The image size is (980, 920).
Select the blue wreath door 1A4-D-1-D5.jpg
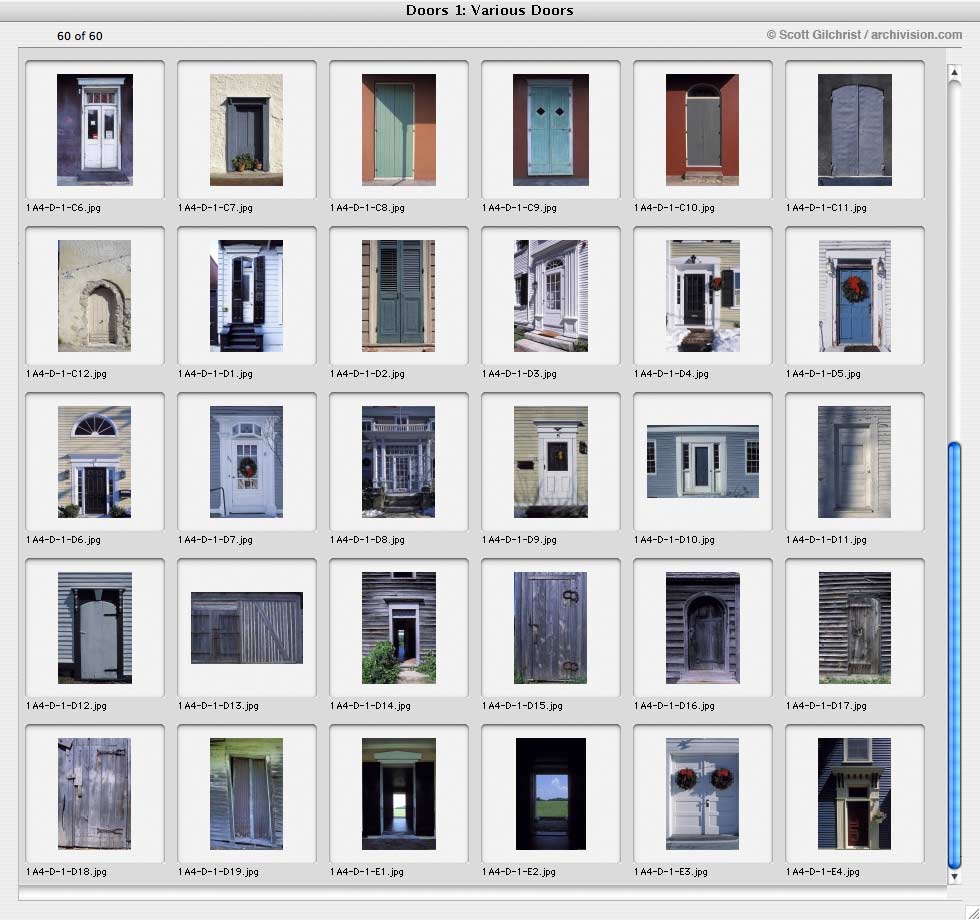click(x=854, y=296)
